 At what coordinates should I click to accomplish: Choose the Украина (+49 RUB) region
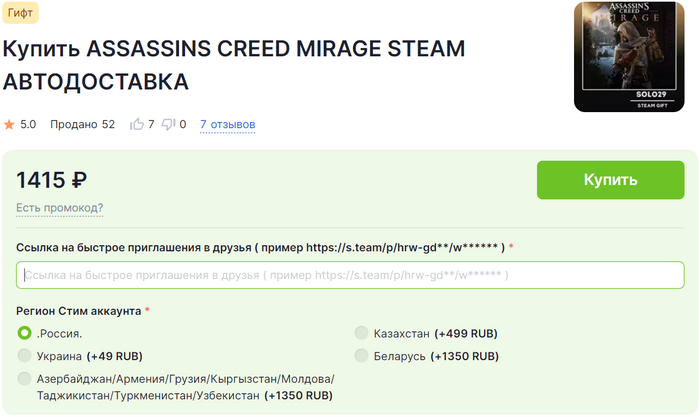point(25,355)
